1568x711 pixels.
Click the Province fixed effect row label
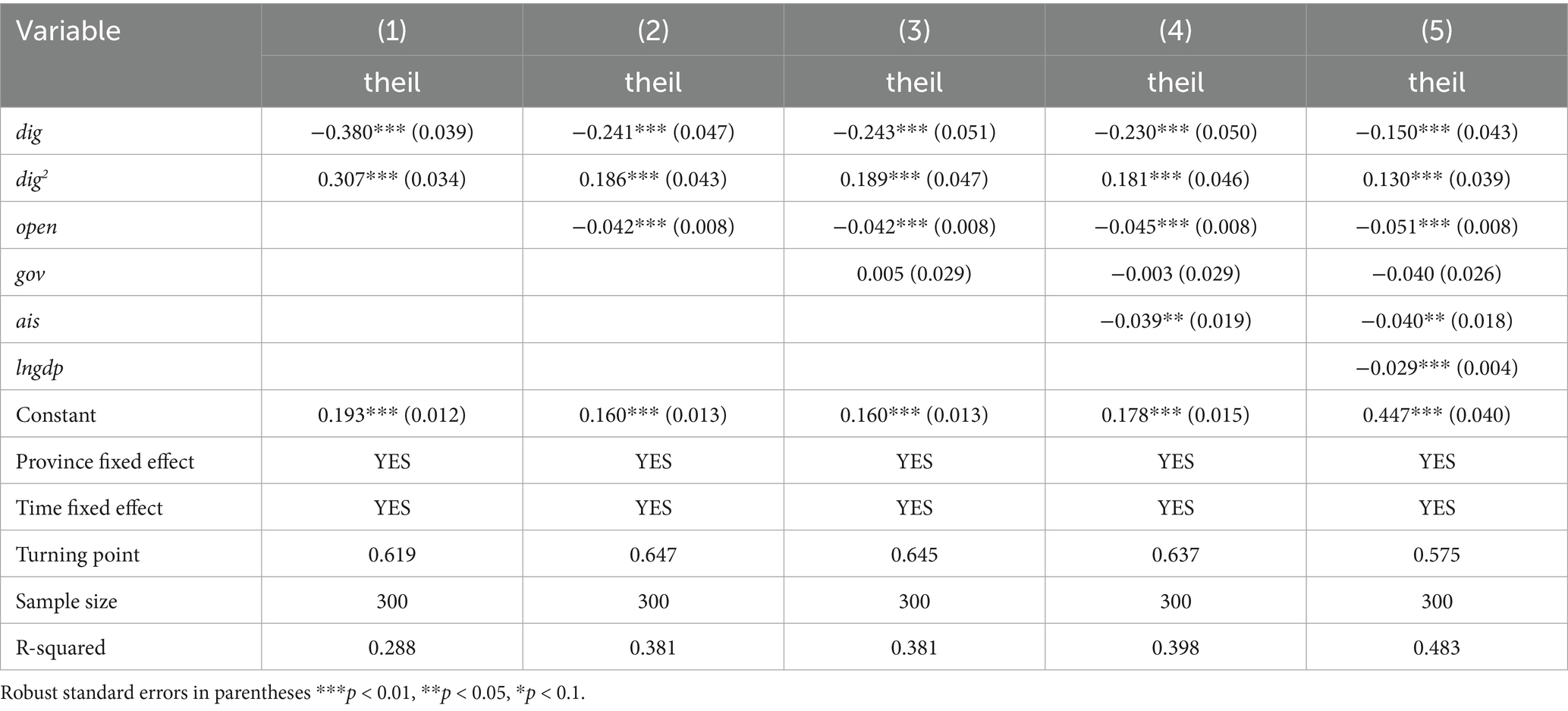[105, 461]
